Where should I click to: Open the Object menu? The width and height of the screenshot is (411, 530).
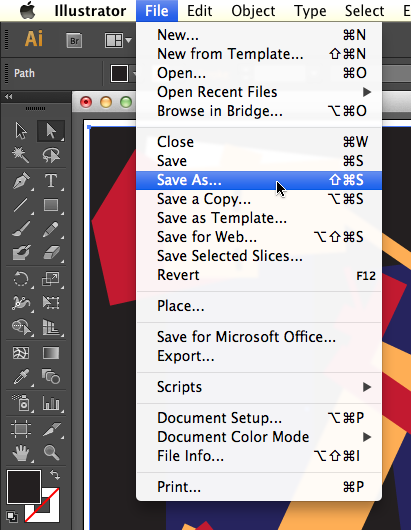(x=253, y=11)
